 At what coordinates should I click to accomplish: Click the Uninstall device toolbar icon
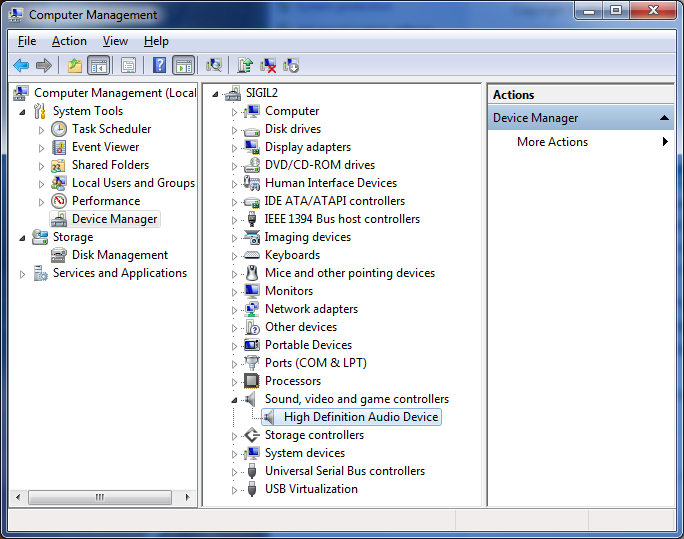coord(268,66)
